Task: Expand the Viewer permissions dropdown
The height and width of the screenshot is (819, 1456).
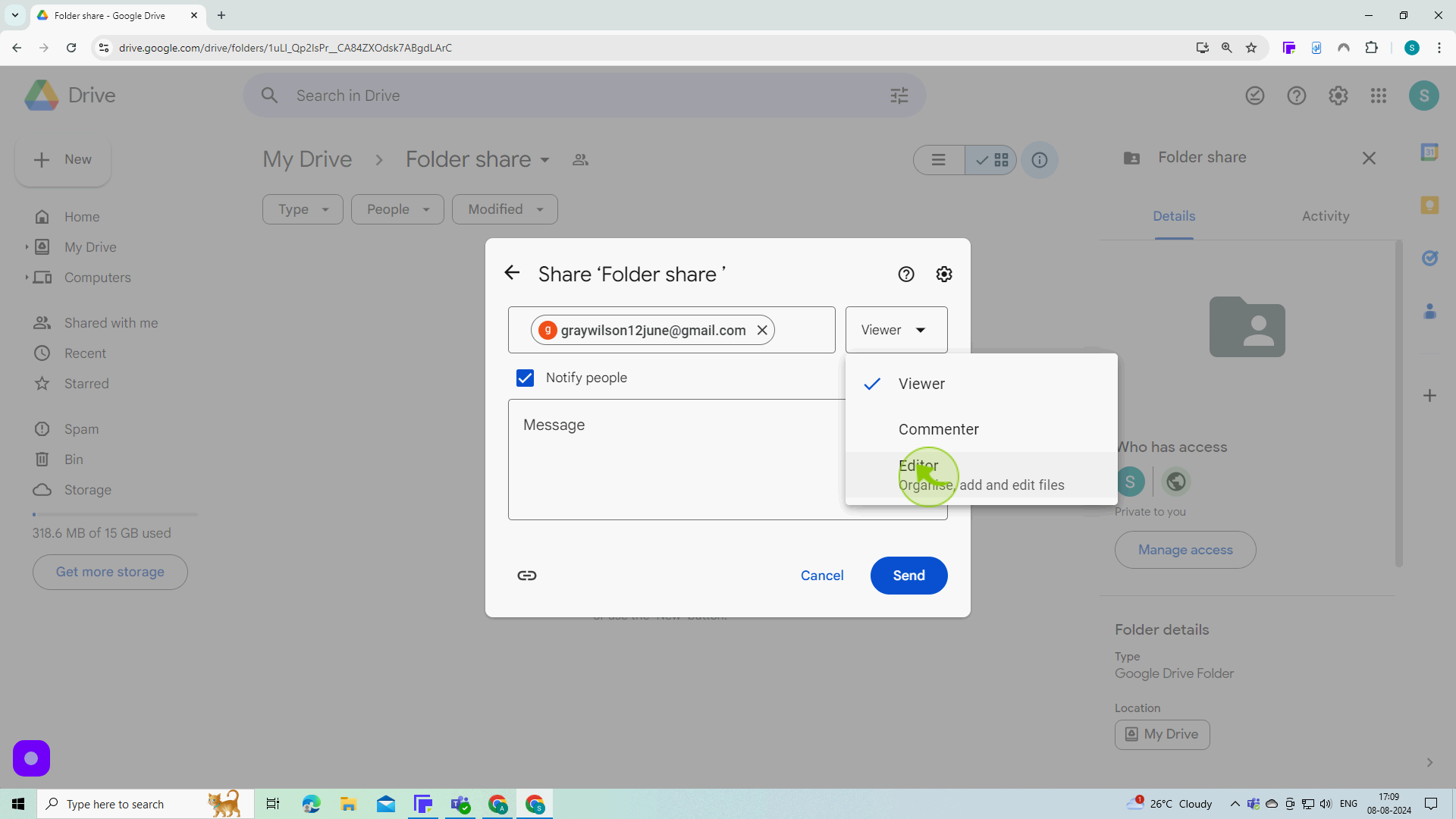Action: [895, 330]
